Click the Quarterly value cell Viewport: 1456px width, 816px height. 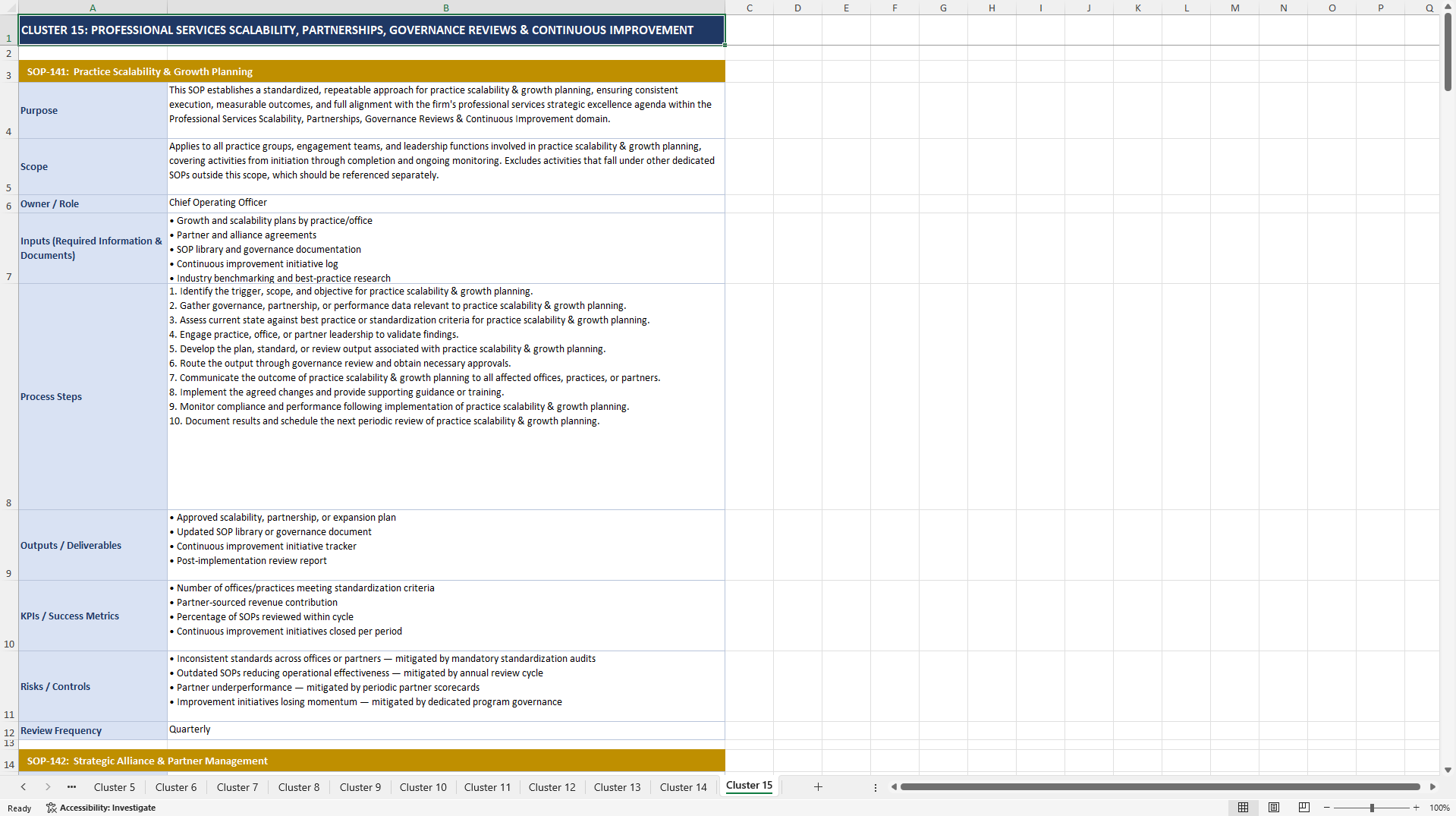coord(446,730)
